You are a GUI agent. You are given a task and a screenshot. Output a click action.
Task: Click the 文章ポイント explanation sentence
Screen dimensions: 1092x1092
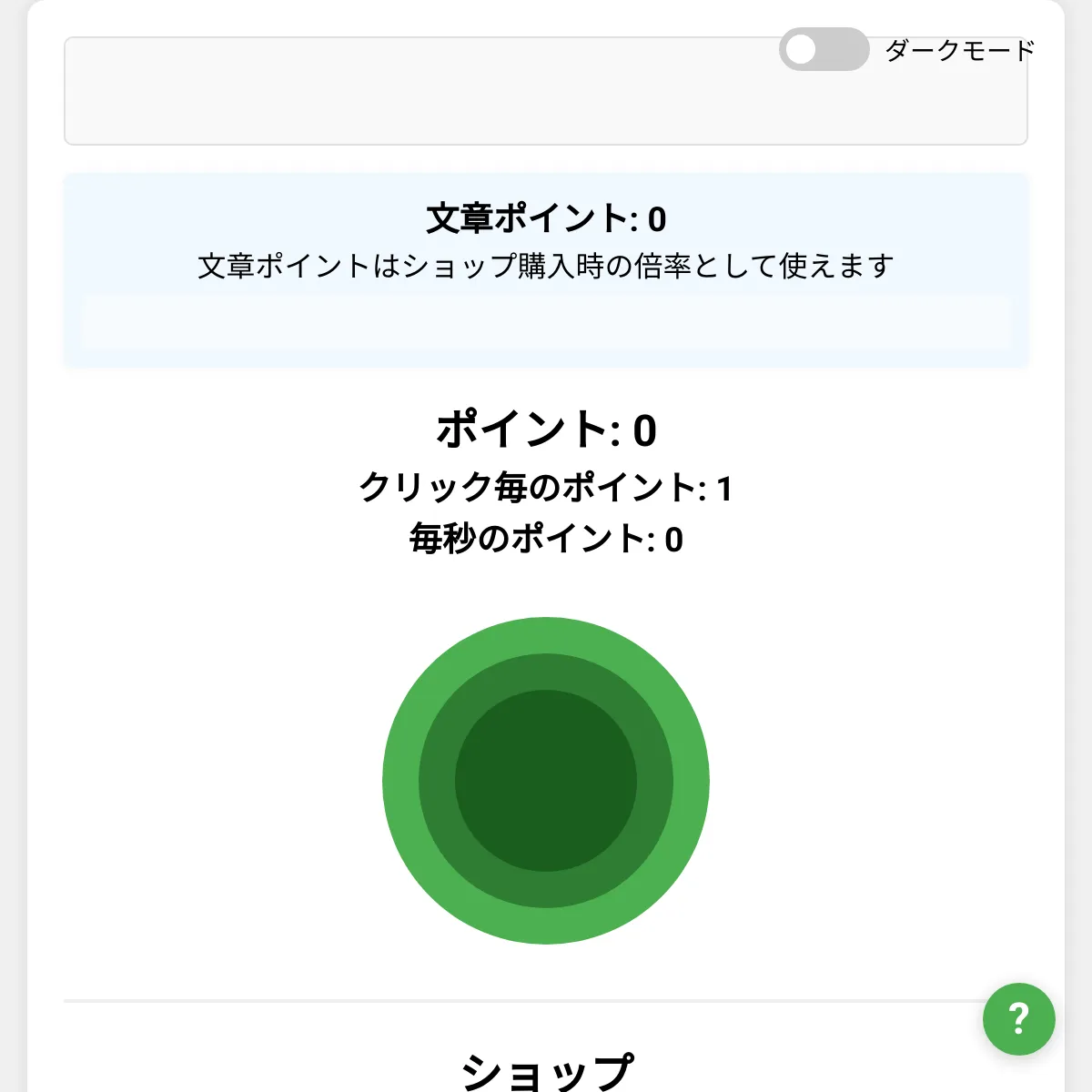point(546,267)
